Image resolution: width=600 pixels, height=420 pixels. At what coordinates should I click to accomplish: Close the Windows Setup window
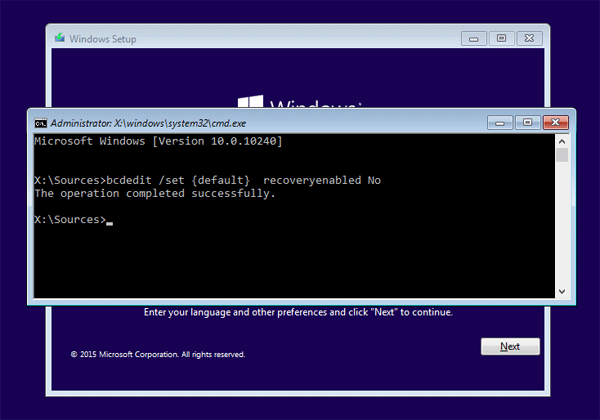coord(529,38)
